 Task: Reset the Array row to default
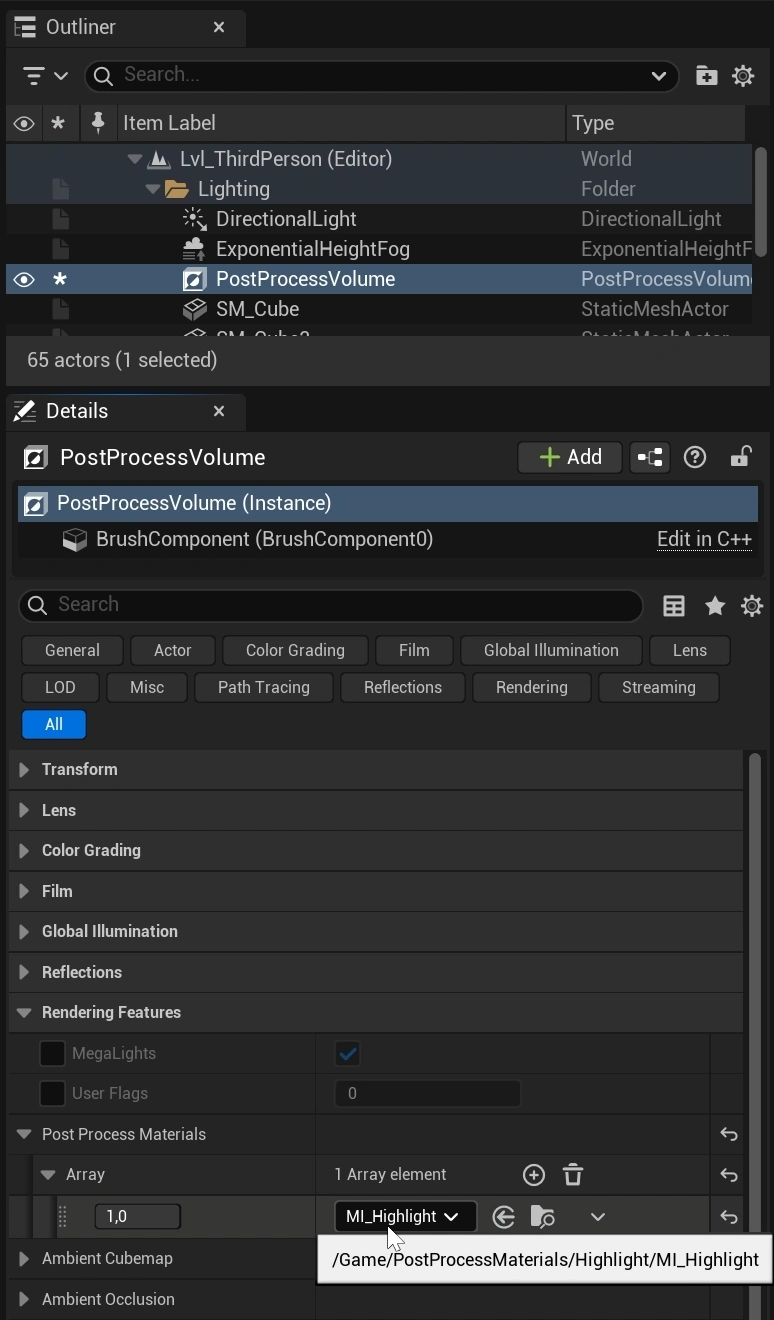click(x=729, y=1175)
